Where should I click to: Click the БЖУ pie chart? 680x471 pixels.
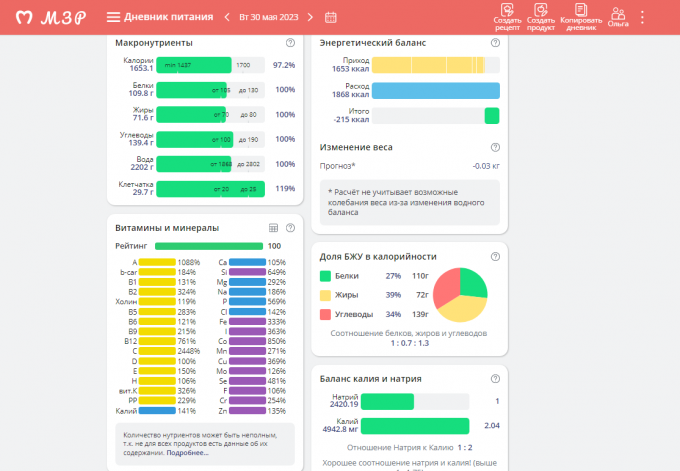click(459, 294)
